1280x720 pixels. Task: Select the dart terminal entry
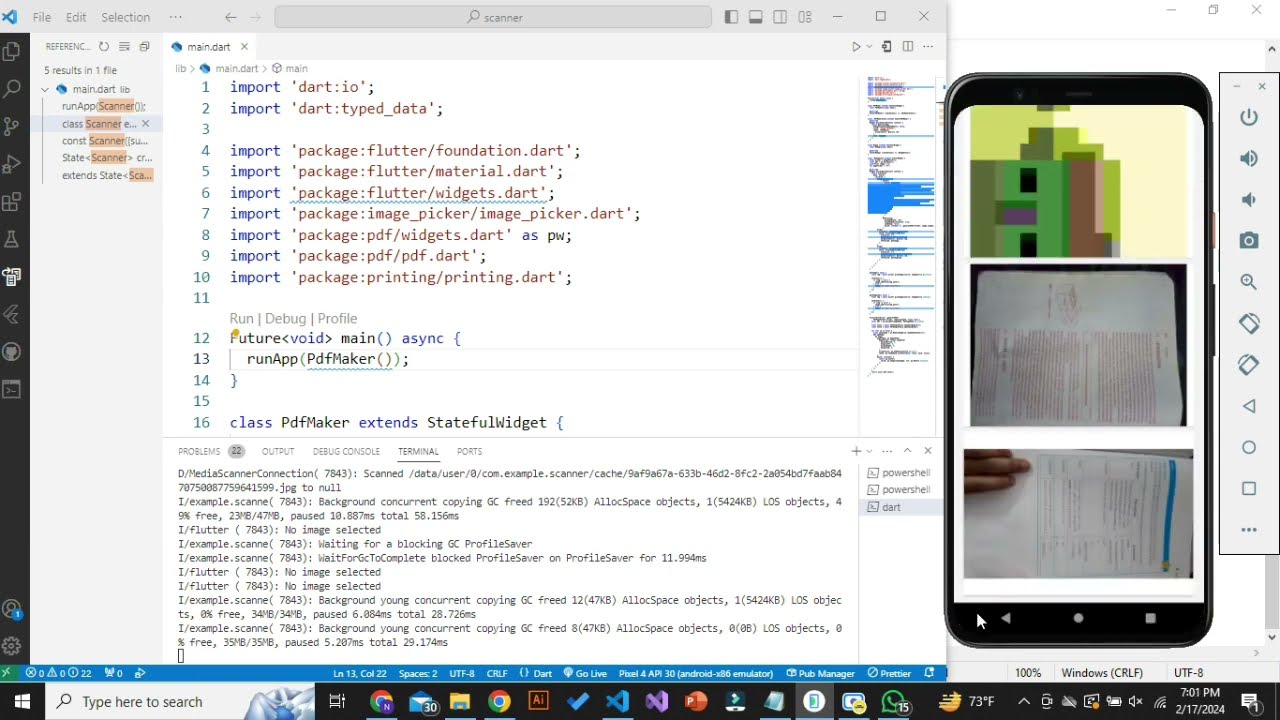(x=899, y=507)
